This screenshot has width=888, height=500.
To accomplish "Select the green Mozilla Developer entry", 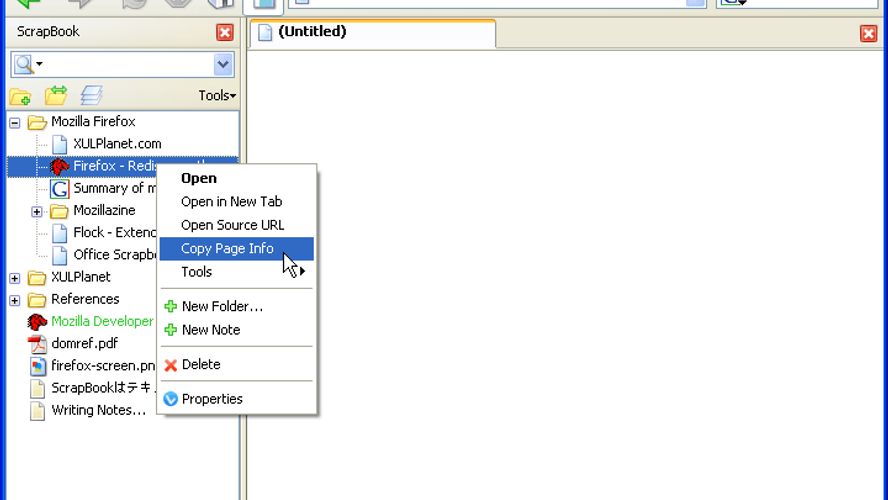I will point(102,321).
